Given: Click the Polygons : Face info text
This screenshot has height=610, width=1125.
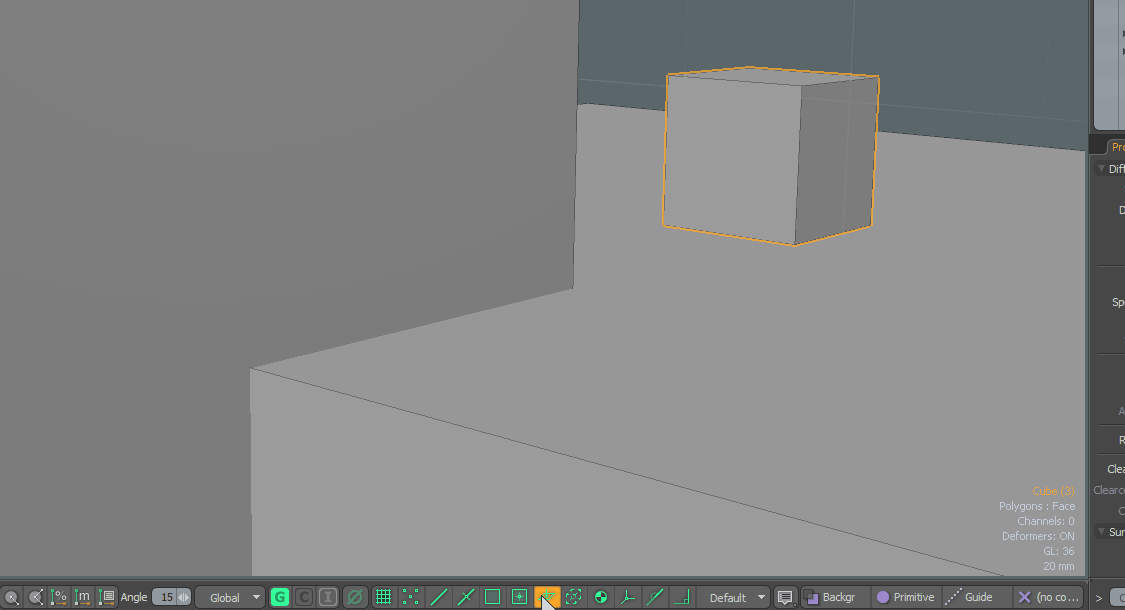Looking at the screenshot, I should click(x=1037, y=506).
